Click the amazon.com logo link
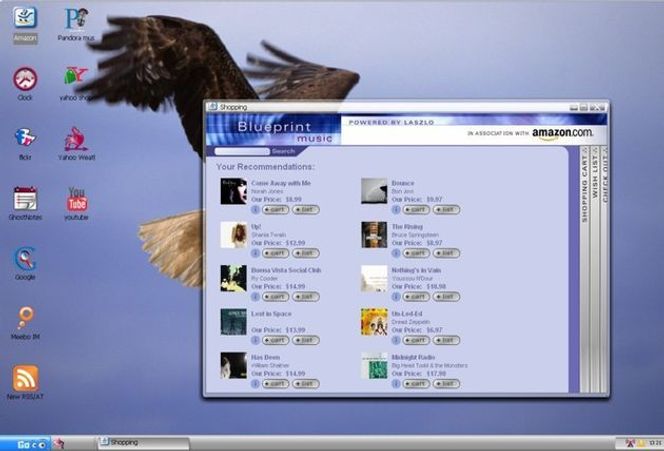 click(562, 133)
